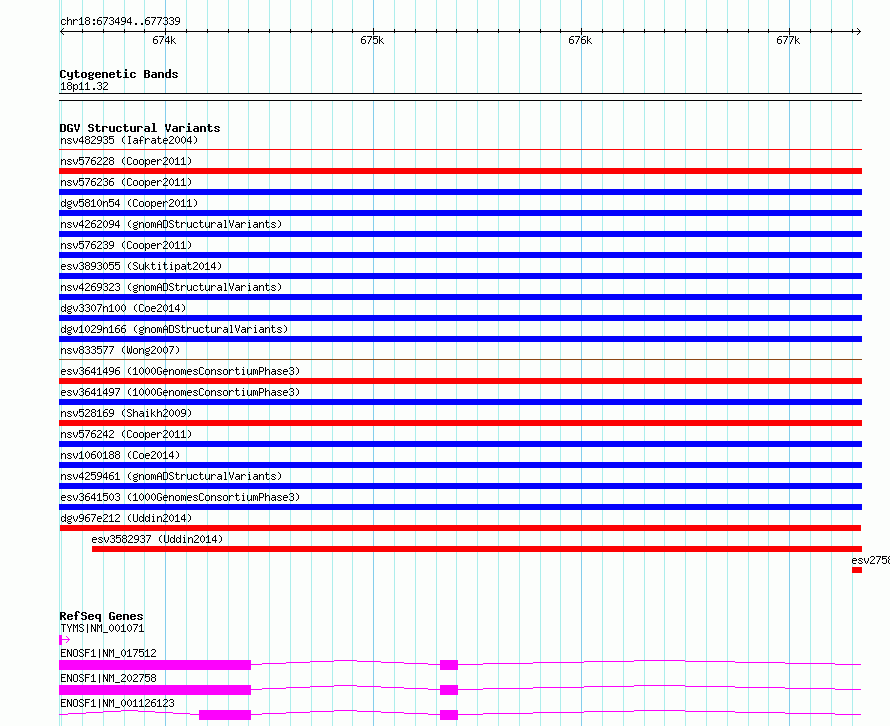Open variant nsv4262094 (gnomADStructuralVariants)
The width and height of the screenshot is (890, 726).
pyautogui.click(x=171, y=224)
